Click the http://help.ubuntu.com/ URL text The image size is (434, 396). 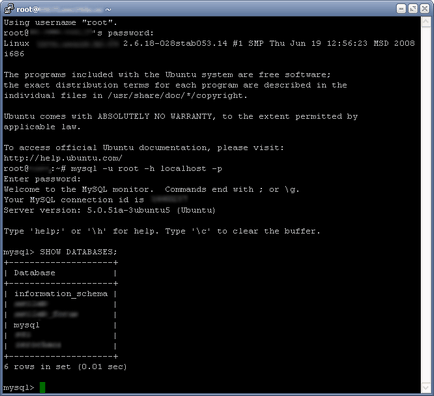[x=63, y=158]
